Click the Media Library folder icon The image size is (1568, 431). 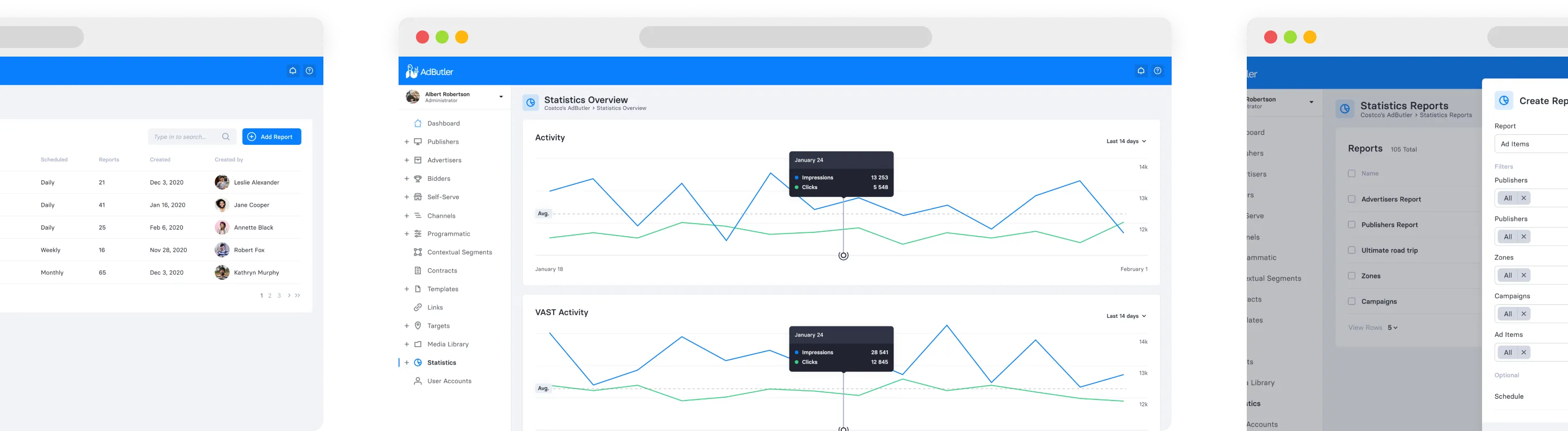click(x=418, y=344)
